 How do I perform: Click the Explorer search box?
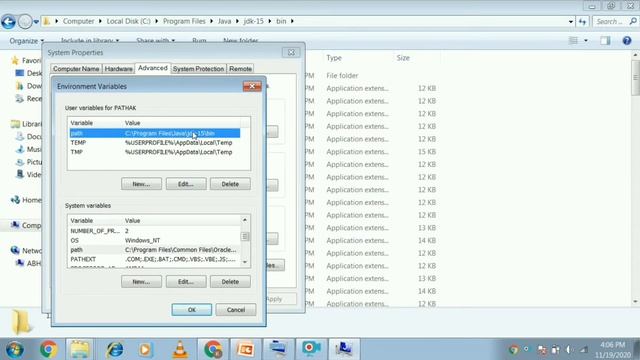[x=616, y=21]
